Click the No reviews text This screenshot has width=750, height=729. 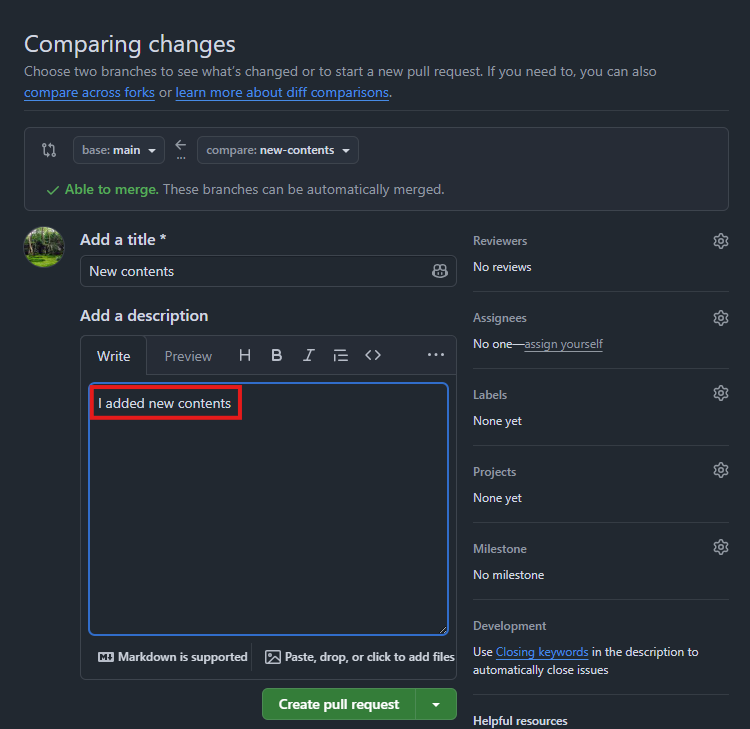(x=502, y=267)
